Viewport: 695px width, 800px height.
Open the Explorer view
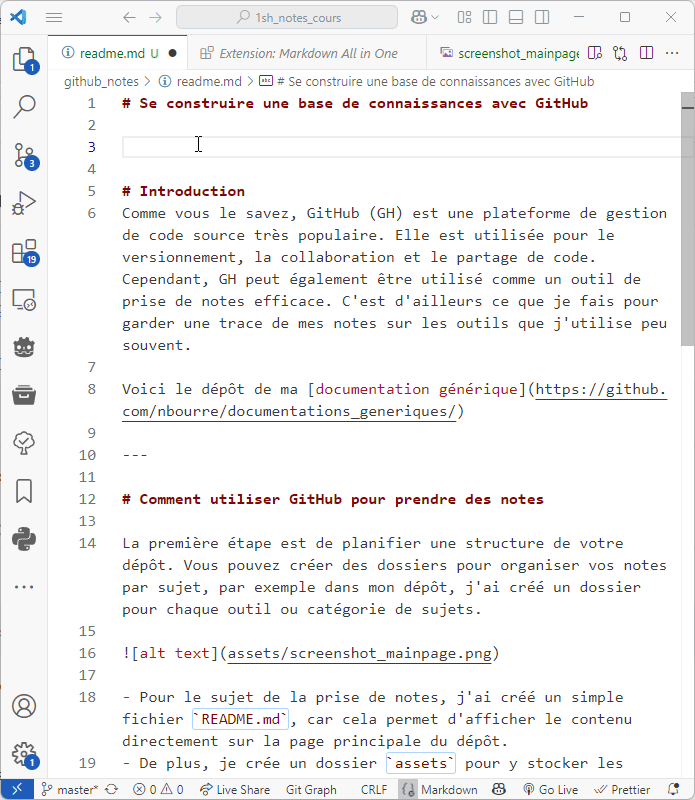pyautogui.click(x=24, y=60)
